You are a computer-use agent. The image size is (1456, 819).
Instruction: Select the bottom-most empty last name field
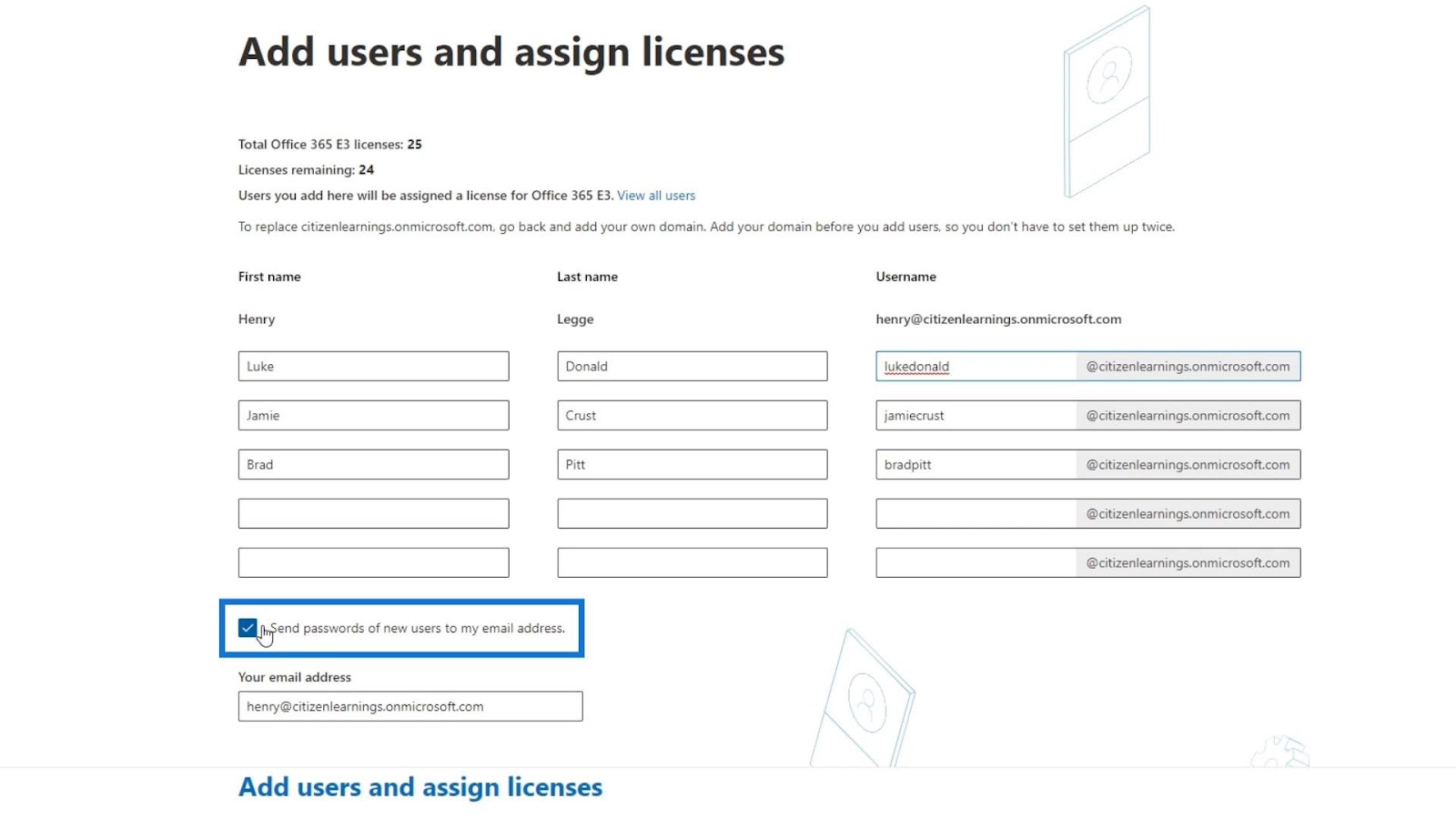coord(693,563)
